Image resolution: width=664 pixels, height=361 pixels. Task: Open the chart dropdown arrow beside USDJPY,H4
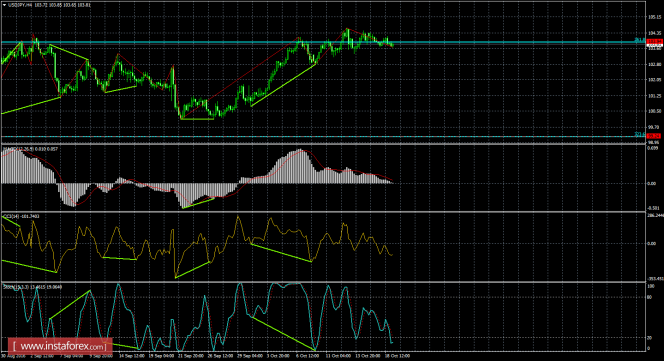point(4,5)
